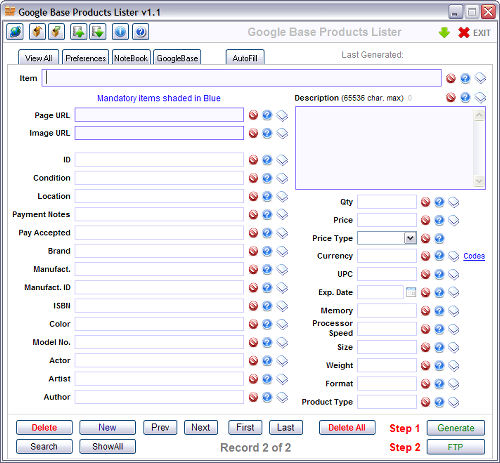Open the toolbar help question mark icon
This screenshot has height=463, width=500.
click(x=140, y=32)
